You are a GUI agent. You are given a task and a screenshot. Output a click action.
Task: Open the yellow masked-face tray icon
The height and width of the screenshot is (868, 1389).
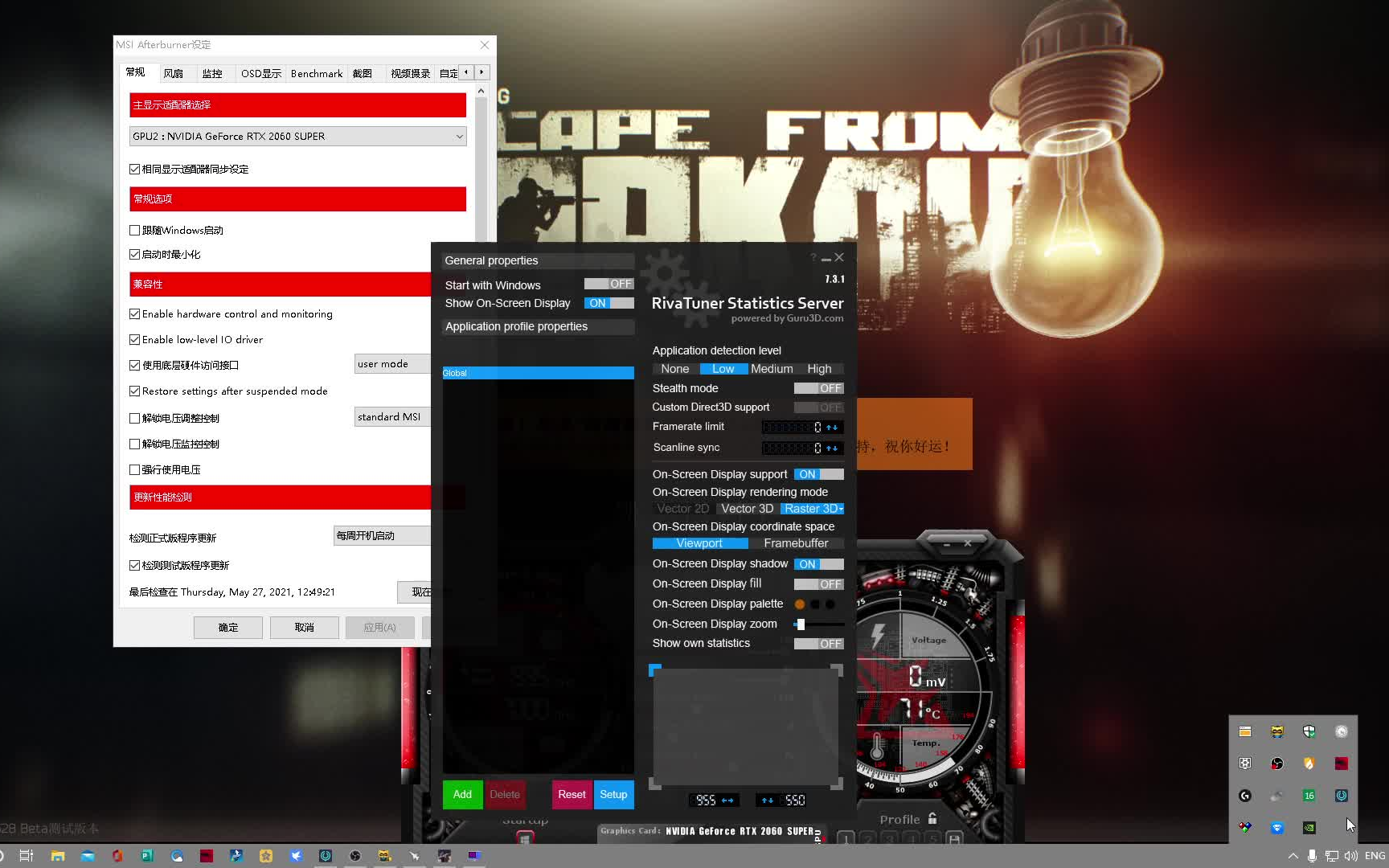(1277, 731)
